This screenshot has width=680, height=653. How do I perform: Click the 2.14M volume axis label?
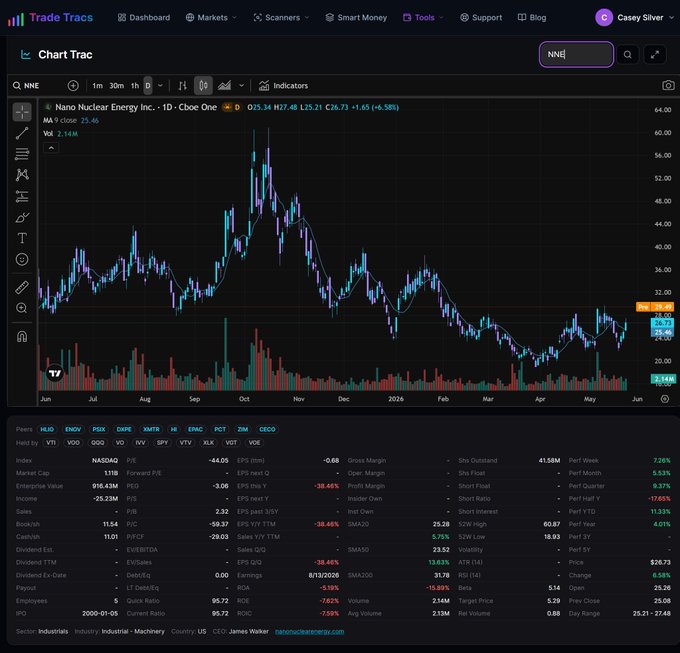663,379
